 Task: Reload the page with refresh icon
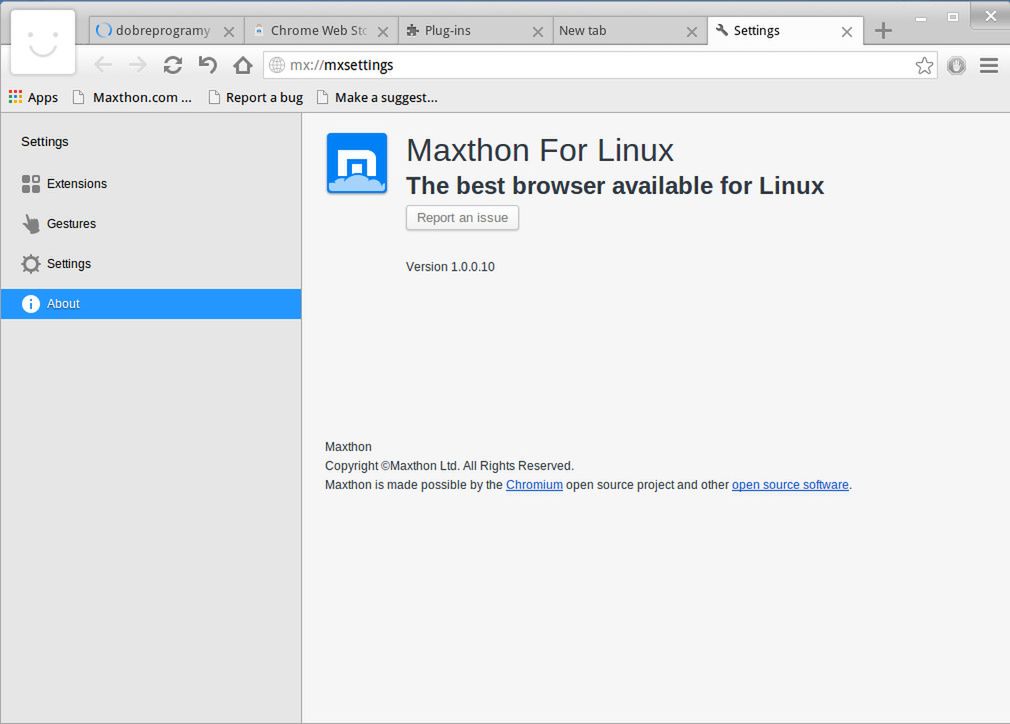[173, 65]
